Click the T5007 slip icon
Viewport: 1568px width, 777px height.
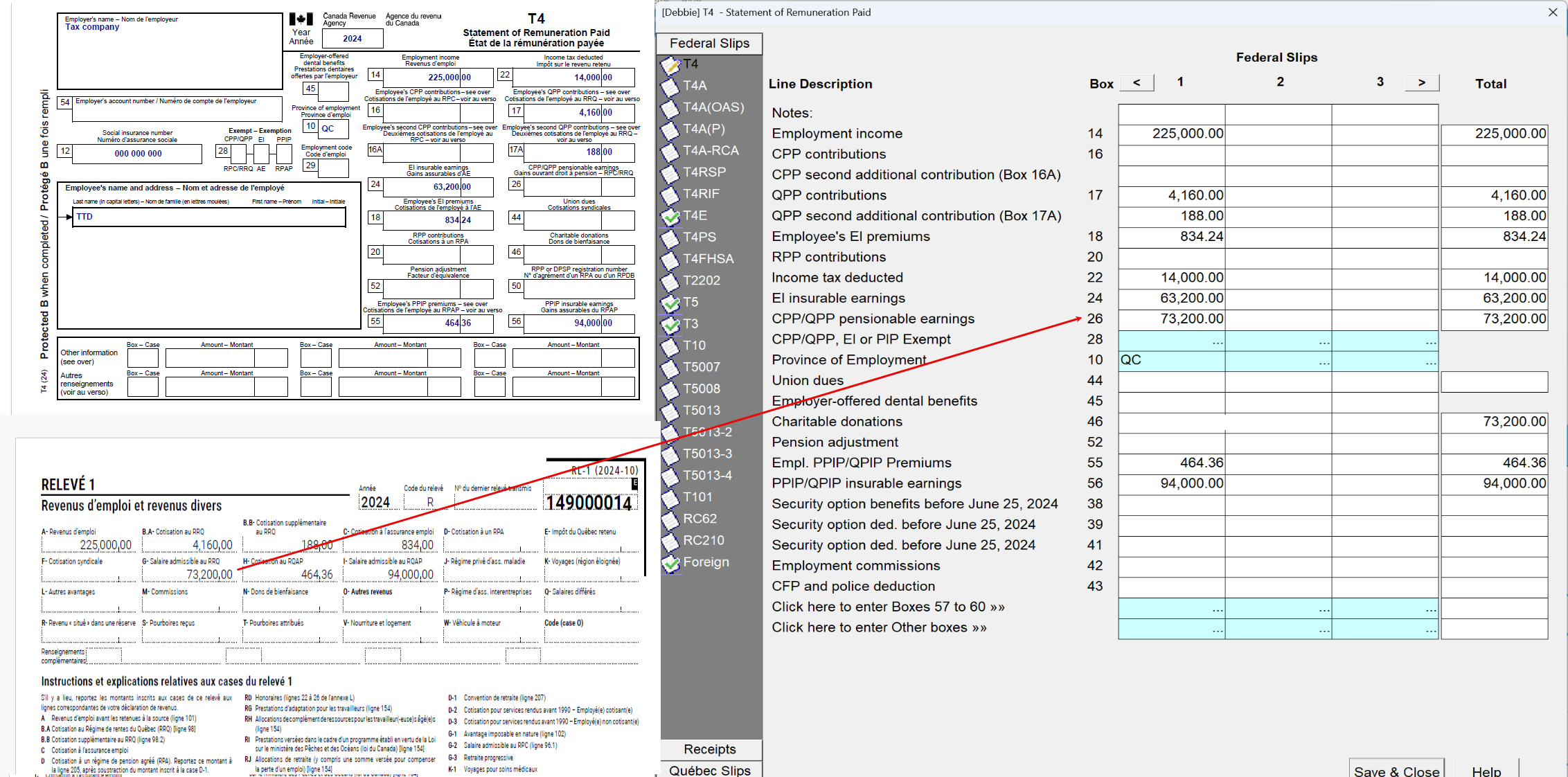pyautogui.click(x=670, y=368)
